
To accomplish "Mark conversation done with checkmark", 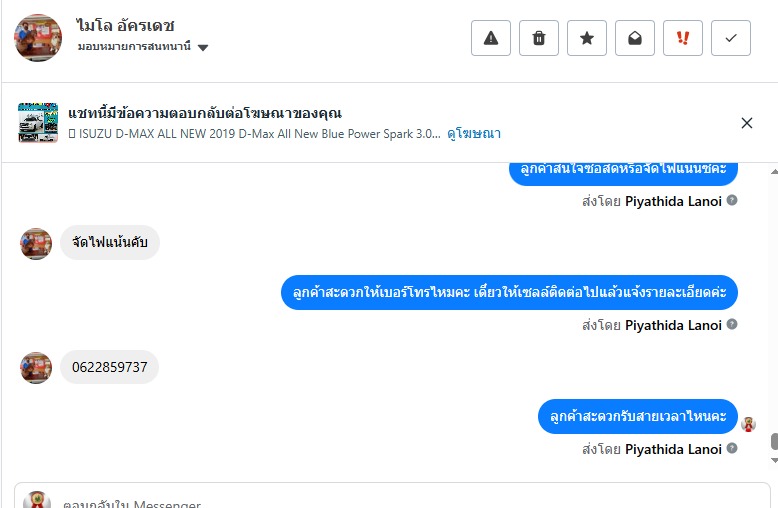I will (x=731, y=38).
